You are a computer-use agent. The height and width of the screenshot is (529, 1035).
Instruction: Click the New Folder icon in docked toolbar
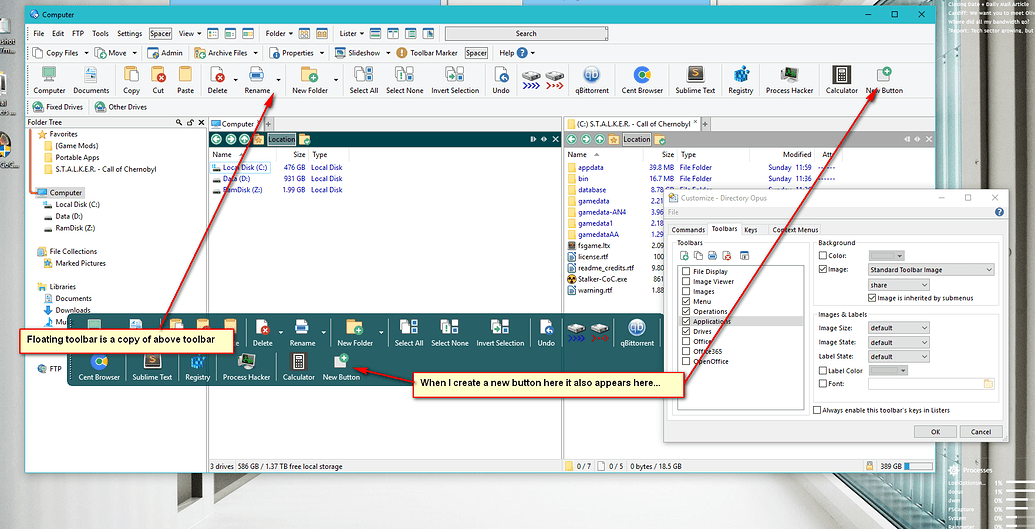click(x=310, y=75)
